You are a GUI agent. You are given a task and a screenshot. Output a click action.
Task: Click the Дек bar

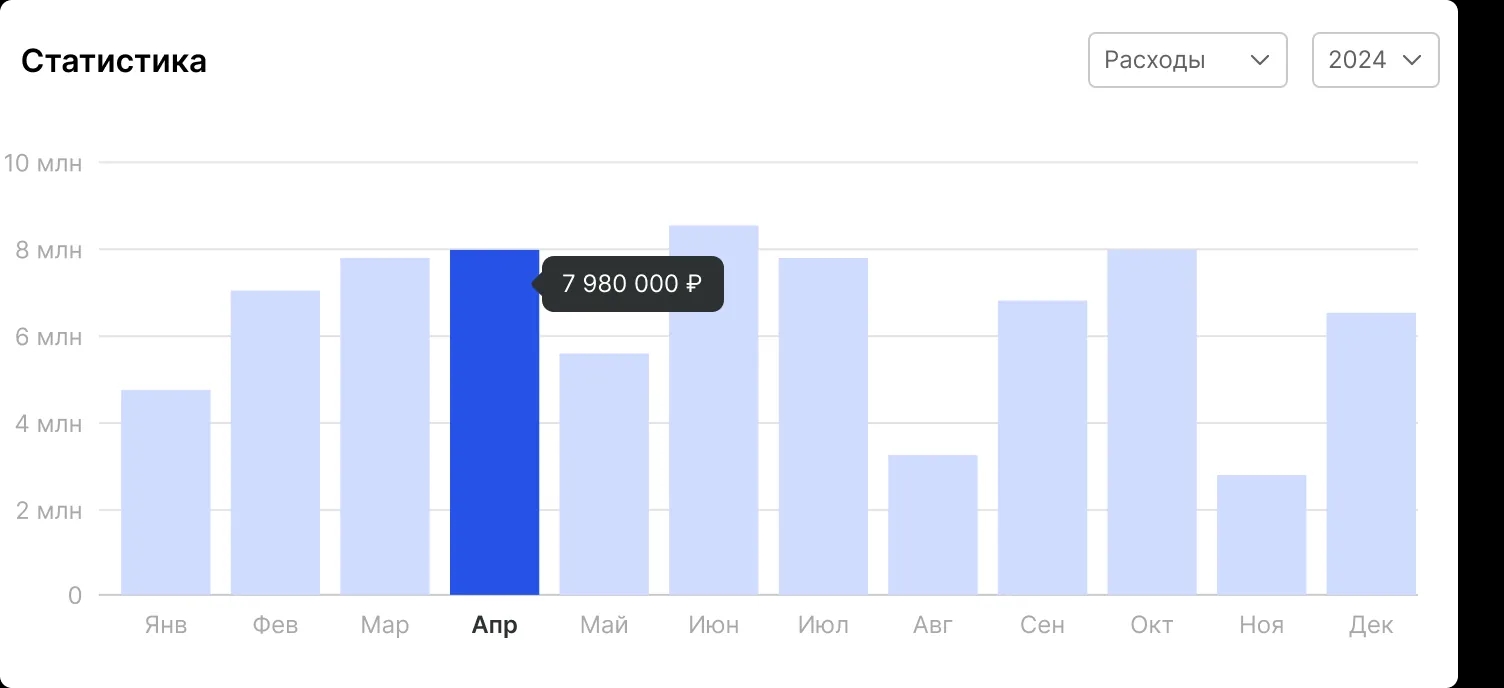click(1371, 454)
